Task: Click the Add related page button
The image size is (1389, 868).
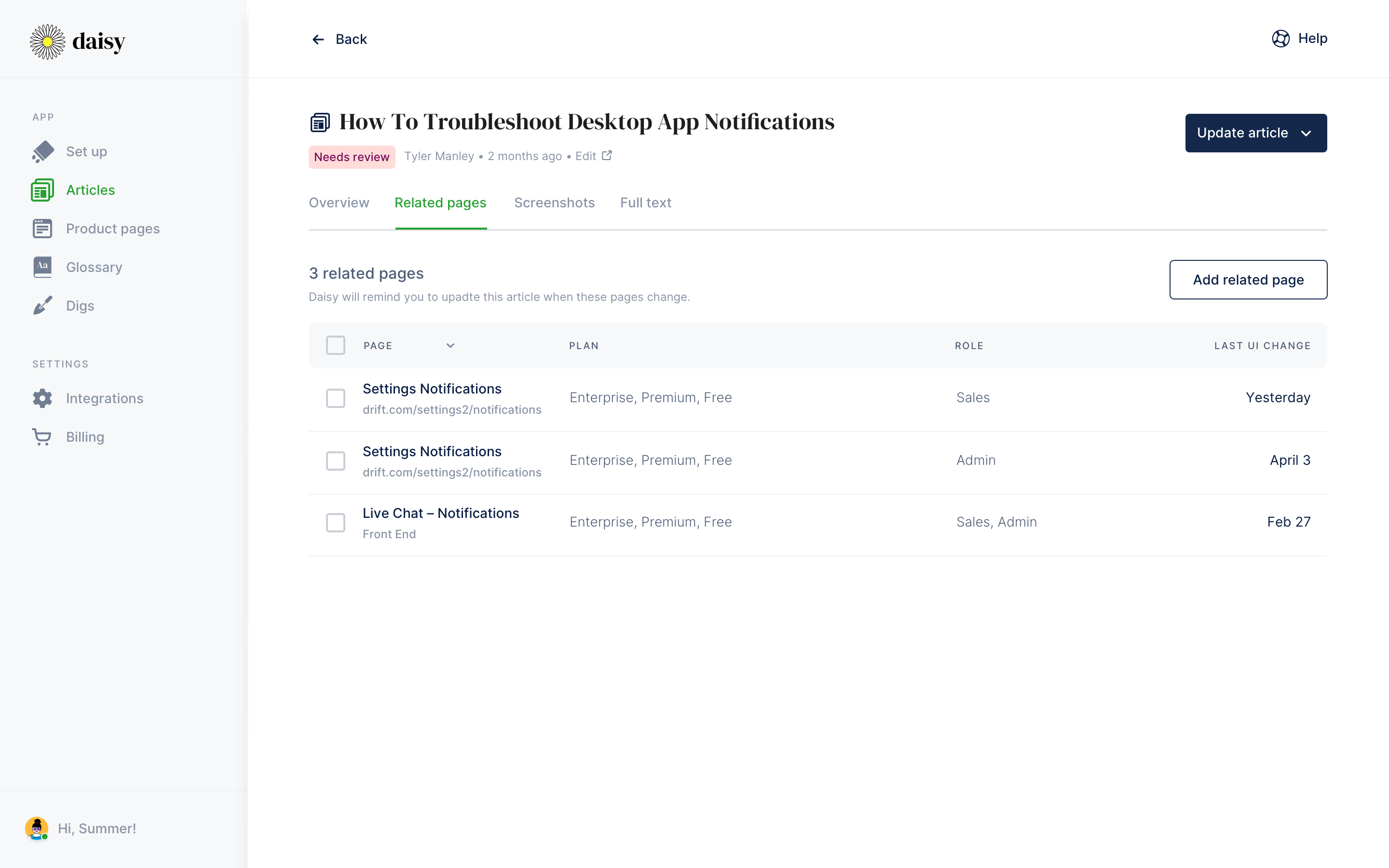Action: pos(1248,279)
